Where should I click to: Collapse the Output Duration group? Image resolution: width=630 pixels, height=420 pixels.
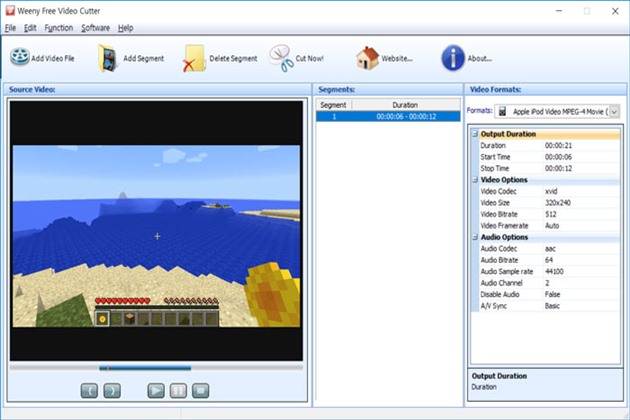click(x=475, y=134)
